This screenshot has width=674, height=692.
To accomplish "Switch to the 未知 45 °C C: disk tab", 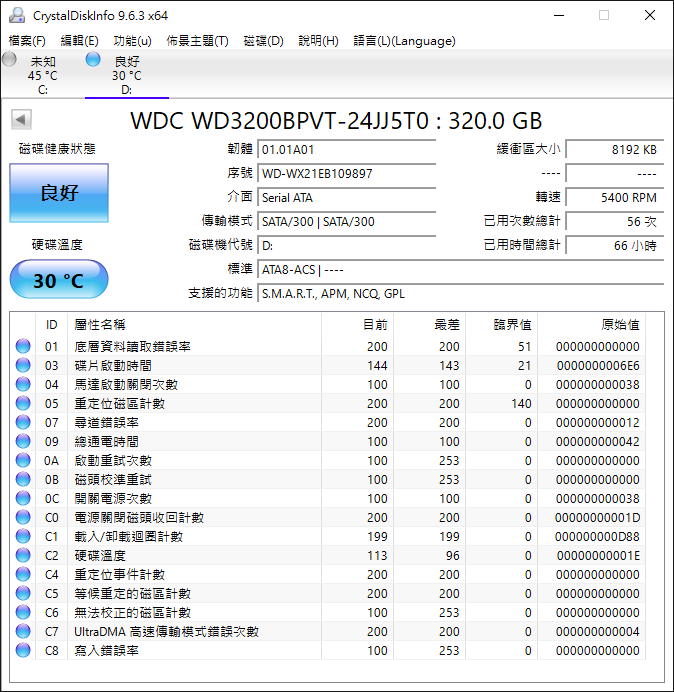I will [x=43, y=75].
